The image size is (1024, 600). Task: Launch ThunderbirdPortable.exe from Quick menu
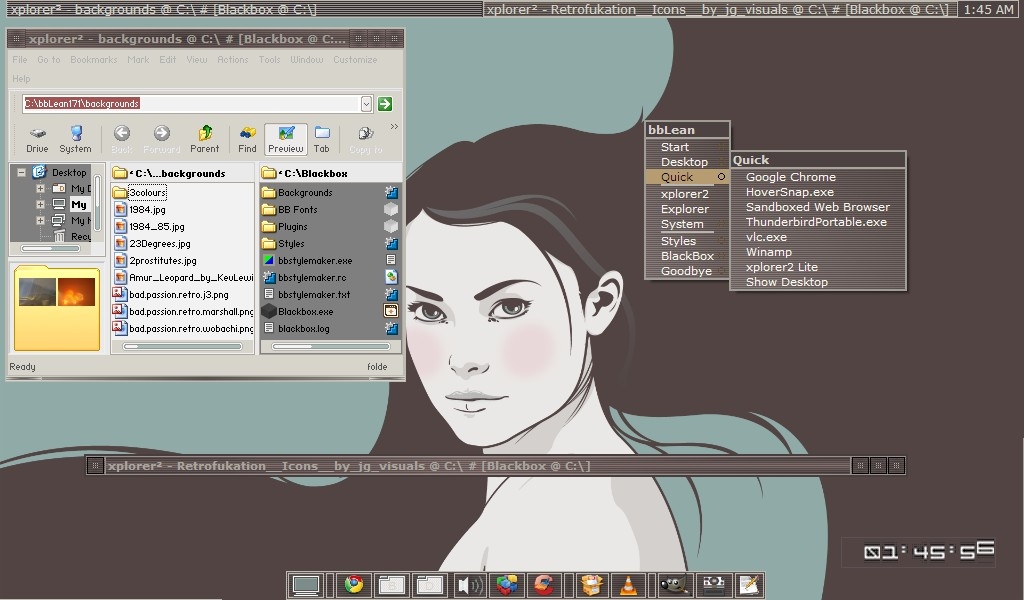pyautogui.click(x=818, y=222)
